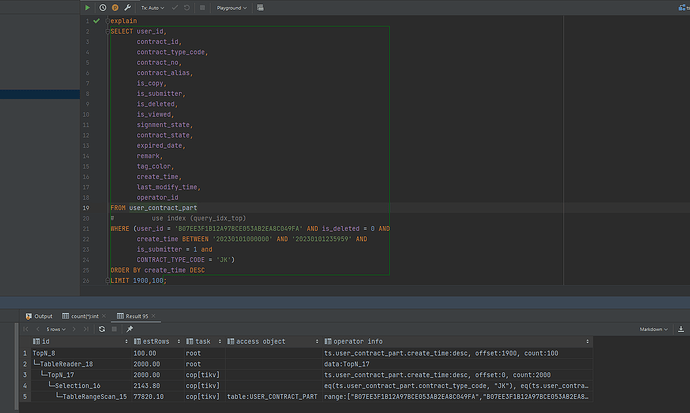Open the Tx: Auto transaction mode dropdown
Screen dimensions: 690x413
pos(152,8)
